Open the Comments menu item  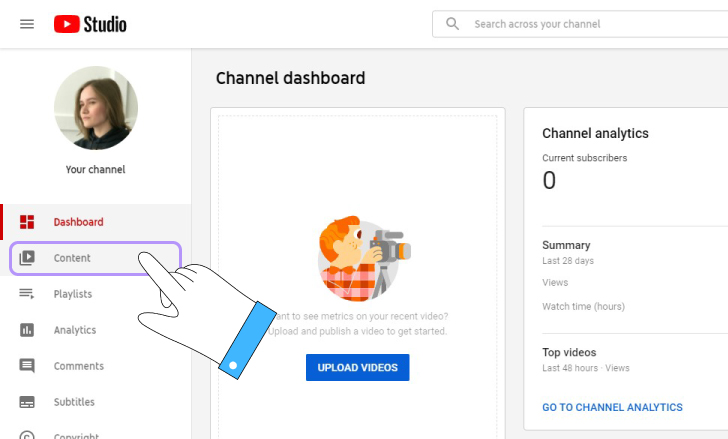click(x=96, y=366)
